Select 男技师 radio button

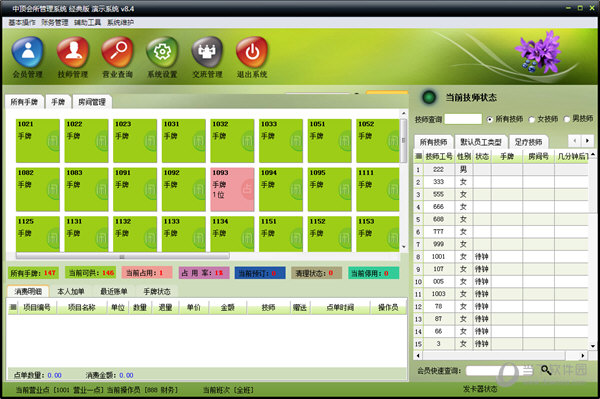pos(567,119)
